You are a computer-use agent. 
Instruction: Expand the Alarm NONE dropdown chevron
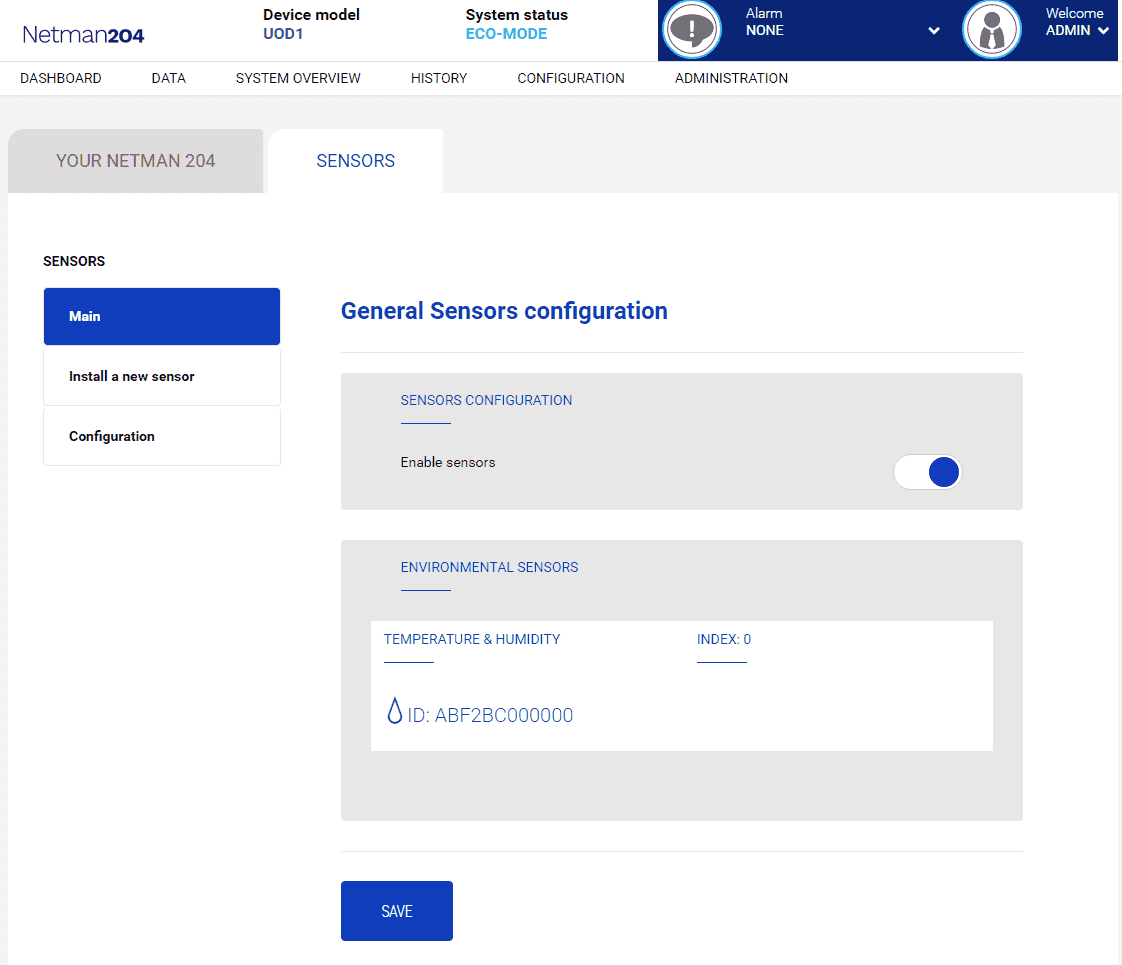coord(933,31)
